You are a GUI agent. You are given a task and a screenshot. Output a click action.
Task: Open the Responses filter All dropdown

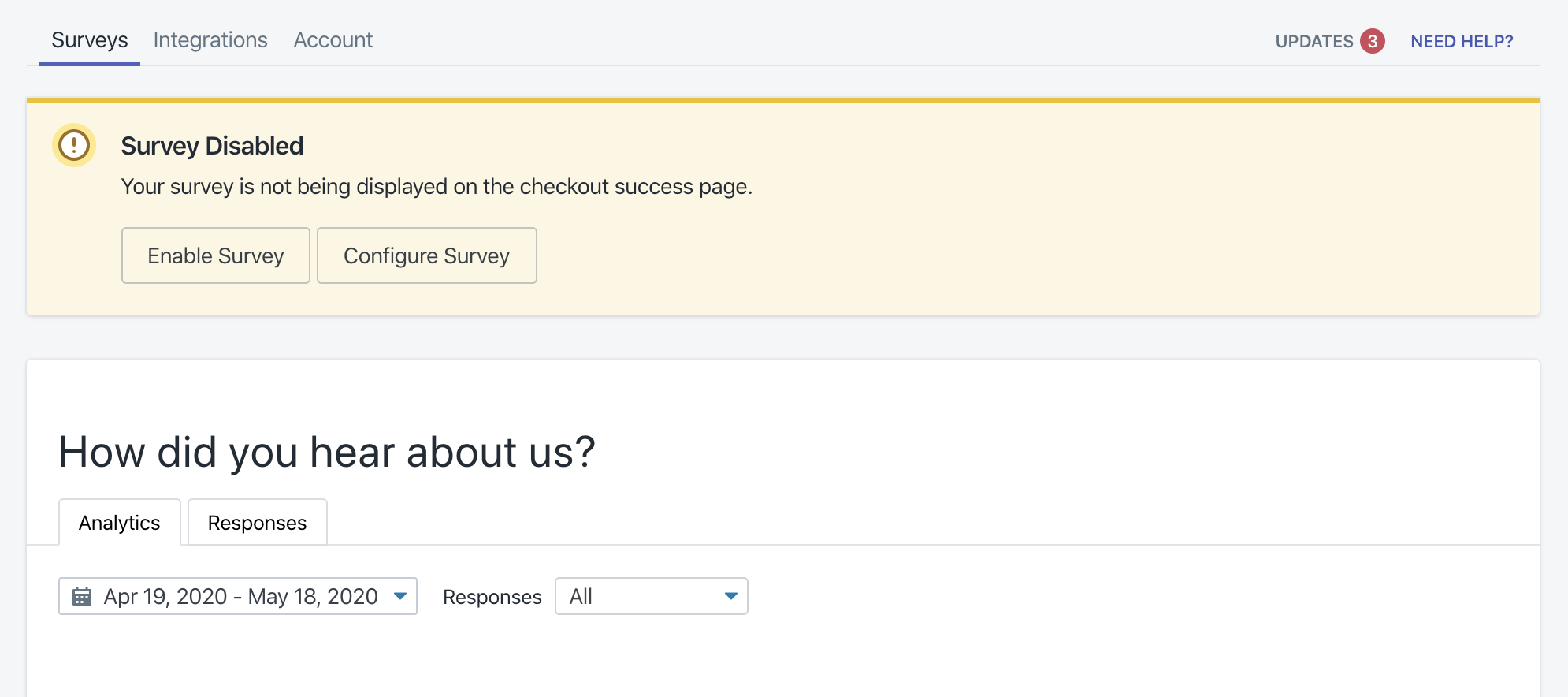[x=651, y=596]
